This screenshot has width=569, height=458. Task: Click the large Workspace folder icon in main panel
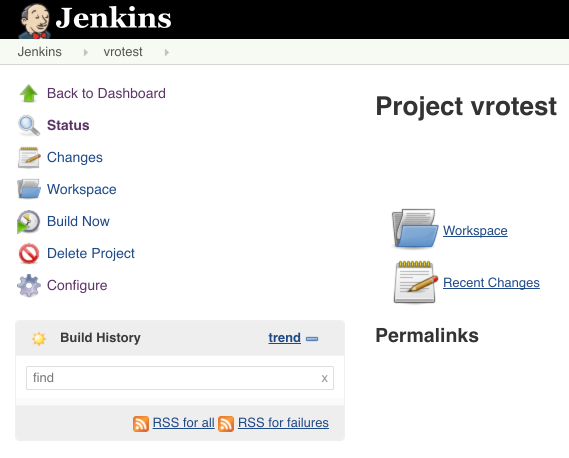coord(414,228)
